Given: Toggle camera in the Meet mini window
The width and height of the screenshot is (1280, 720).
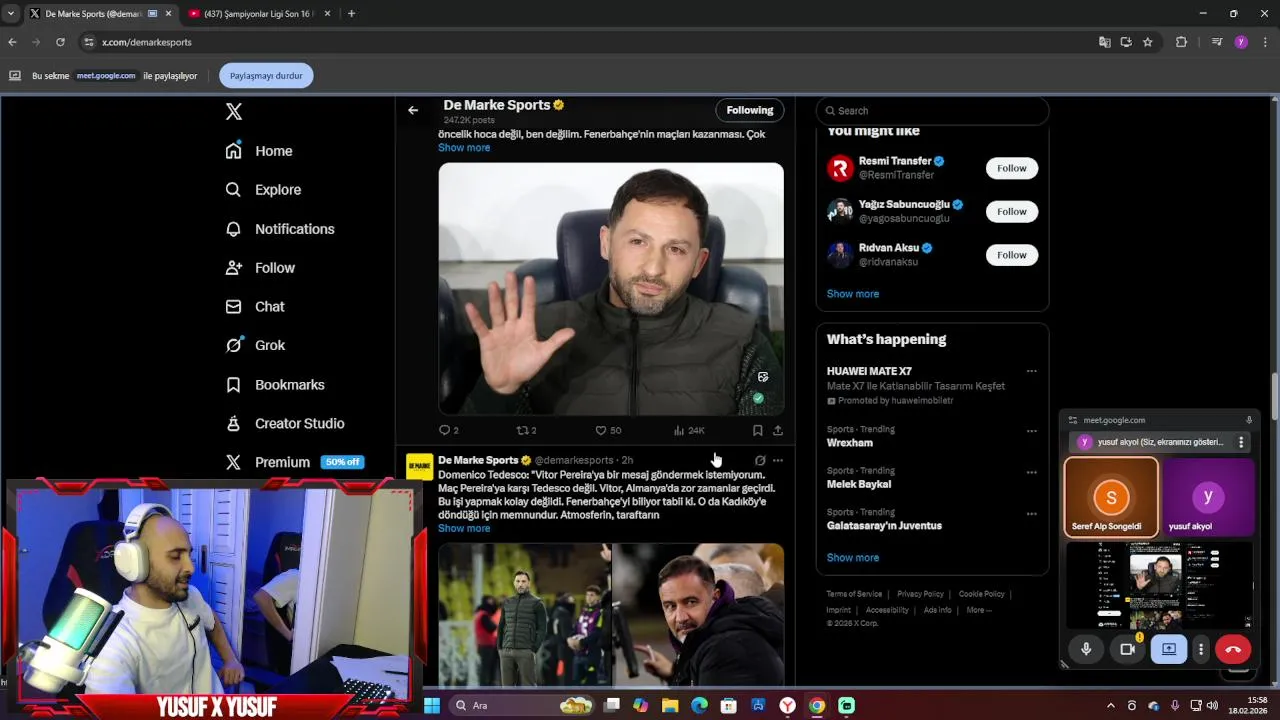Looking at the screenshot, I should click(x=1127, y=649).
